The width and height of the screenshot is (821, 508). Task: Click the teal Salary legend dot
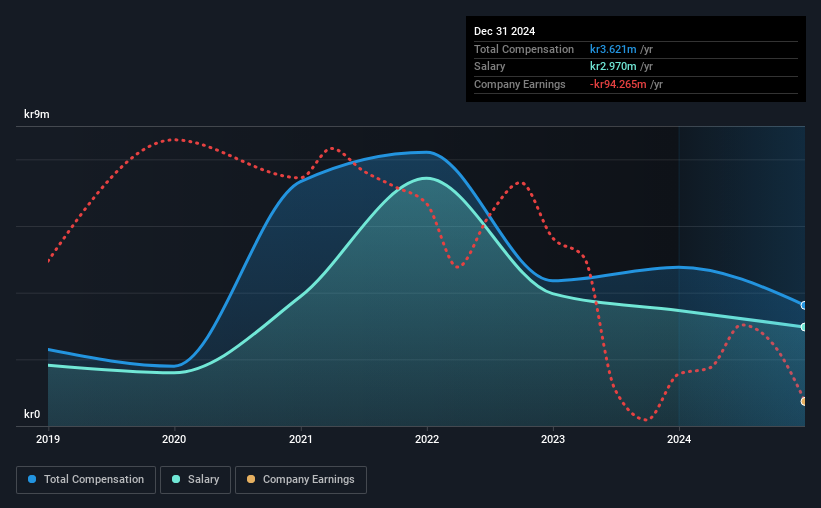[x=176, y=479]
